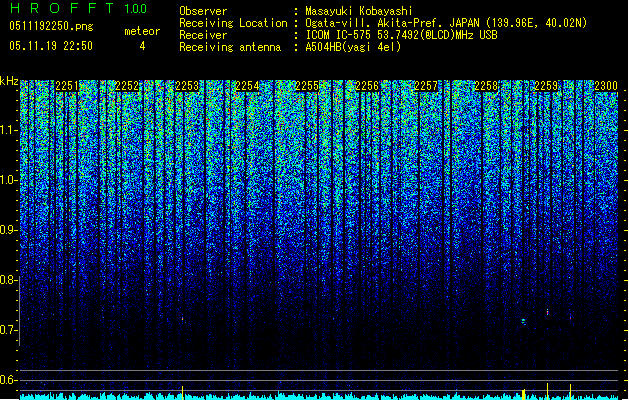This screenshot has width=629, height=400.
Task: Click the time marker 2257
Action: 426,86
